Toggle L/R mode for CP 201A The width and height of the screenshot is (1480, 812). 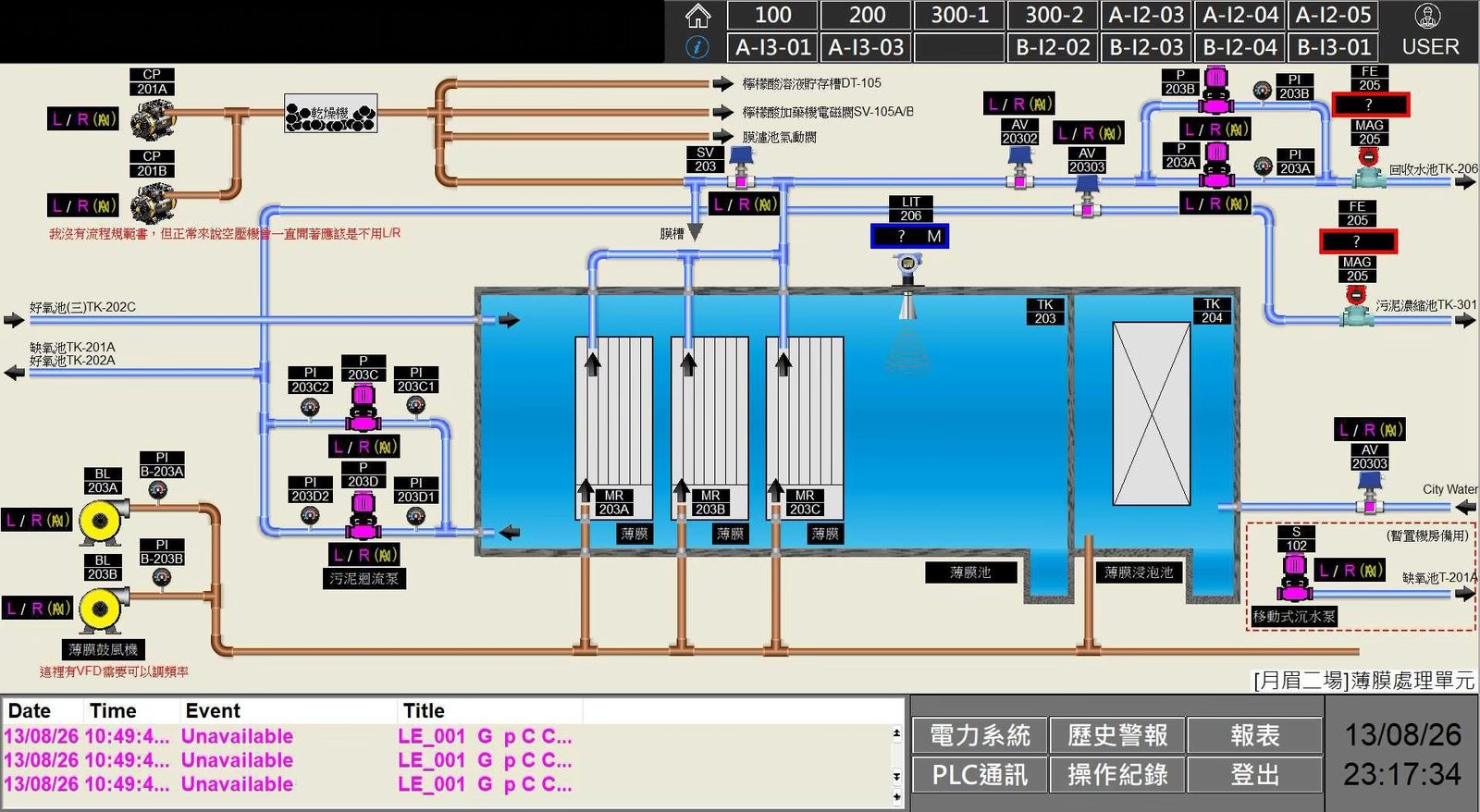click(x=83, y=118)
